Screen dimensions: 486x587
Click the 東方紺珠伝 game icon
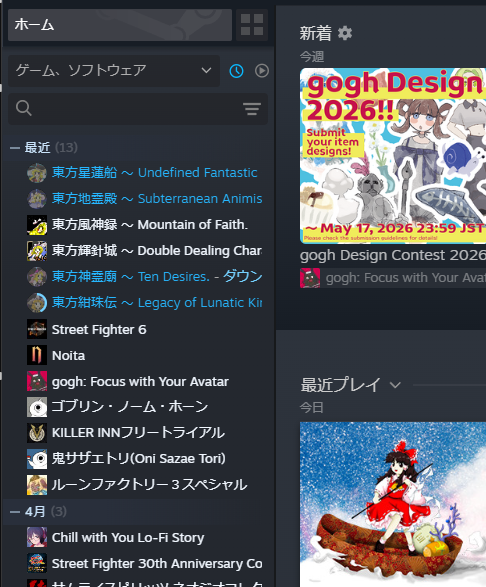[x=37, y=303]
